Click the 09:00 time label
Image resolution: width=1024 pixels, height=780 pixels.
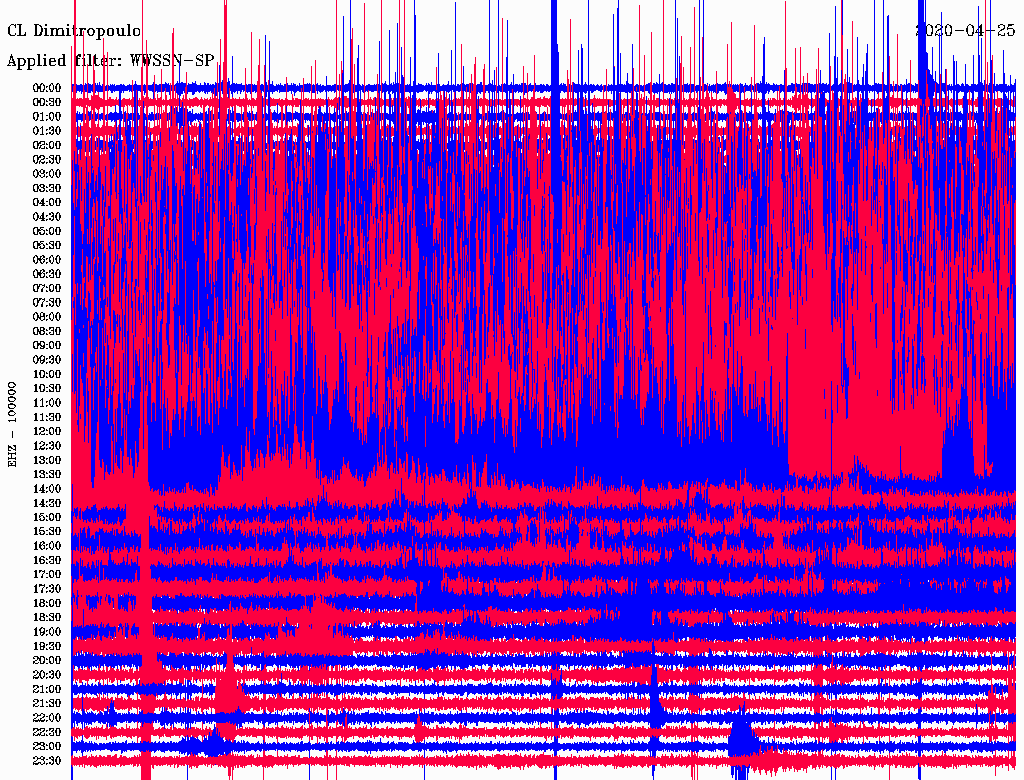47,346
